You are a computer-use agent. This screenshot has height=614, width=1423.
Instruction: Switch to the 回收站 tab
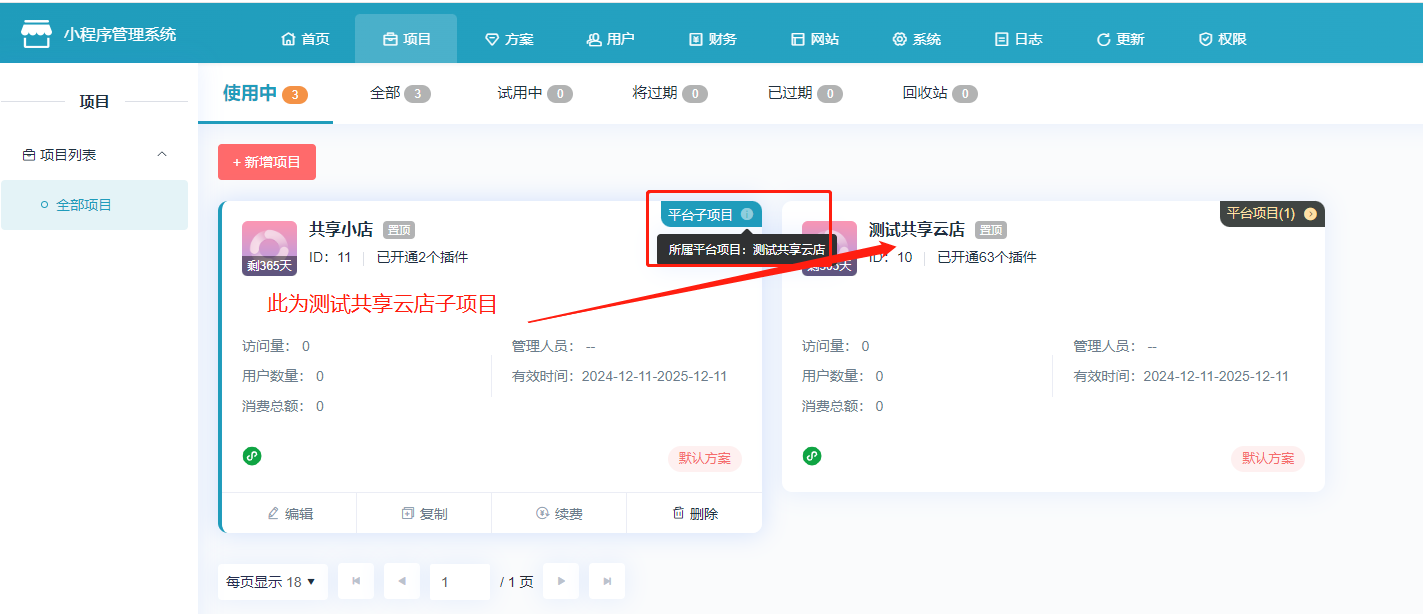pos(939,93)
